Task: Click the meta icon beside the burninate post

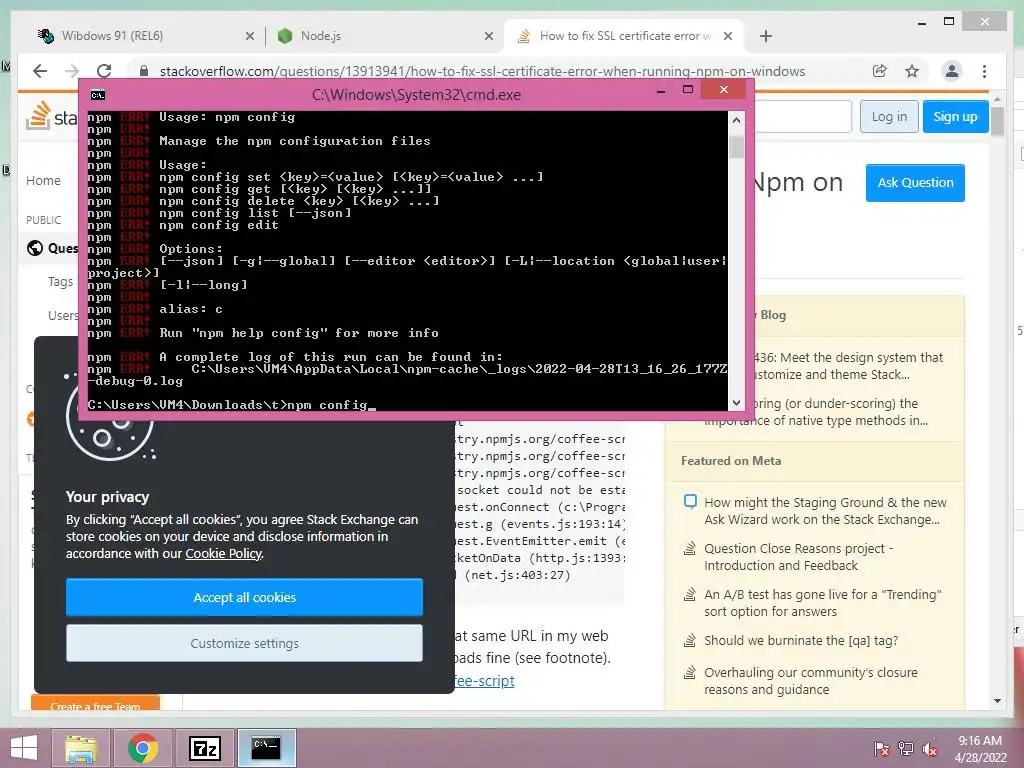Action: coord(690,640)
